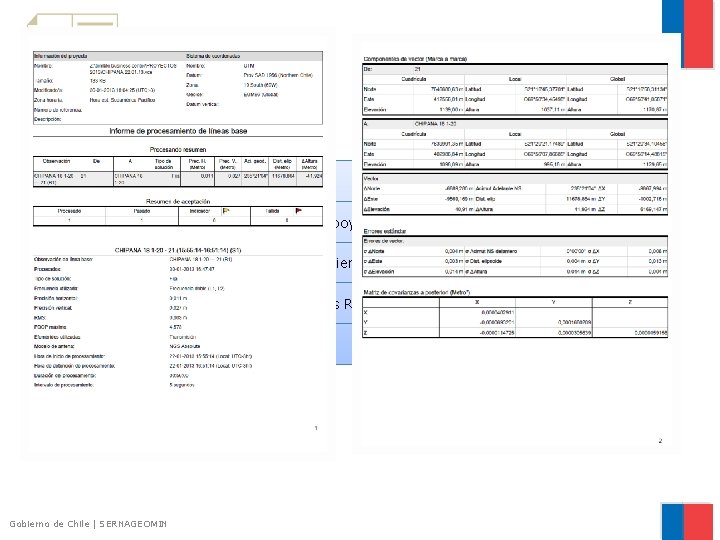The image size is (720, 540).
Task: Select the 'CHIPANA 18 1-20 - 21' baseline heading
Action: point(178,250)
